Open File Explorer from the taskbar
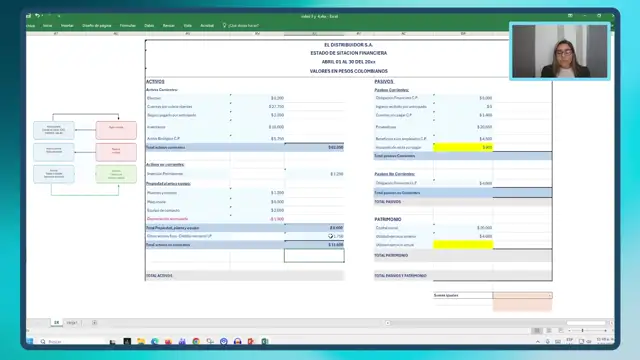Image resolution: width=640 pixels, height=360 pixels. [141, 341]
